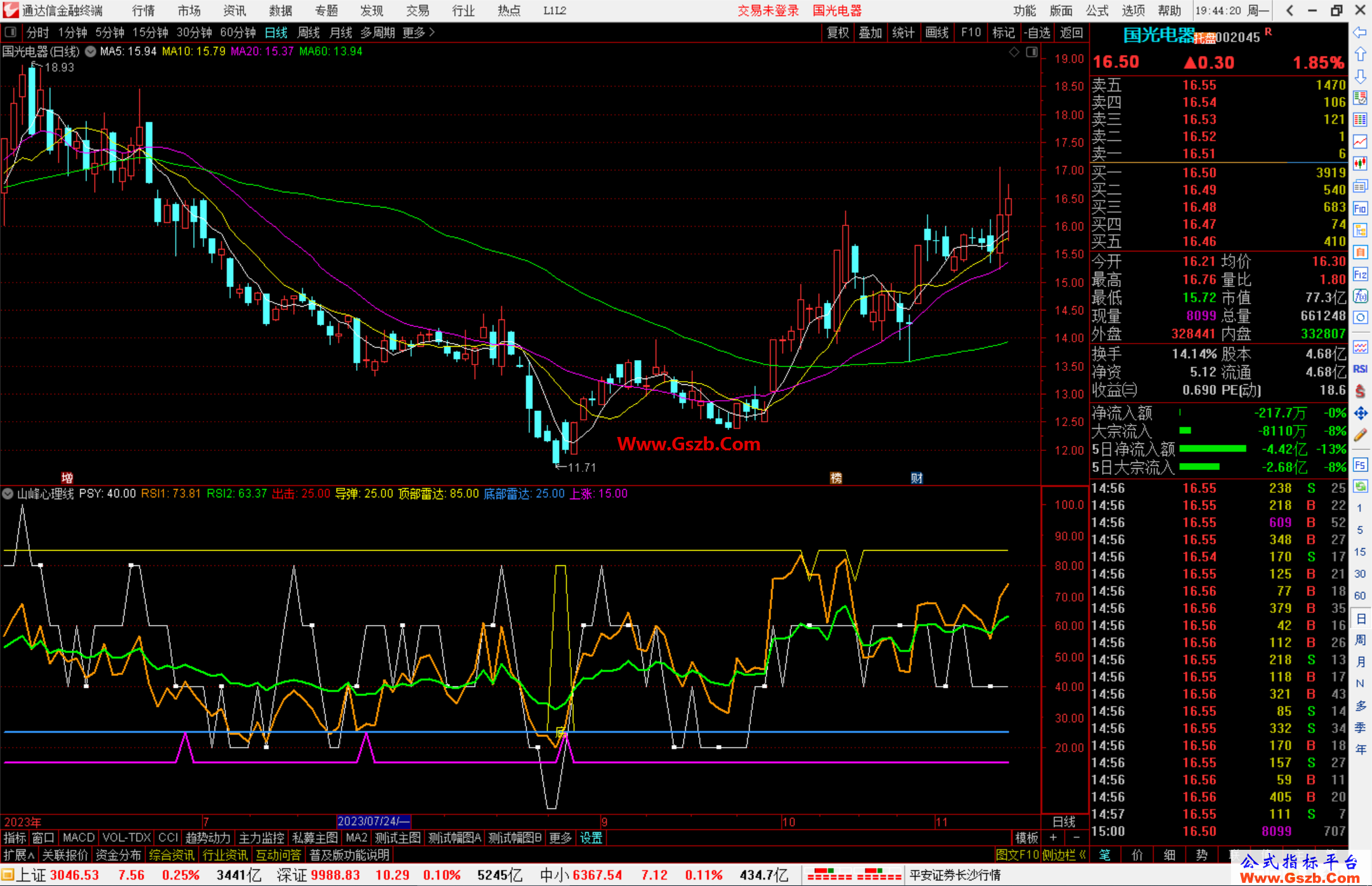Select the 月 monthly period in right sidebar

click(1360, 662)
